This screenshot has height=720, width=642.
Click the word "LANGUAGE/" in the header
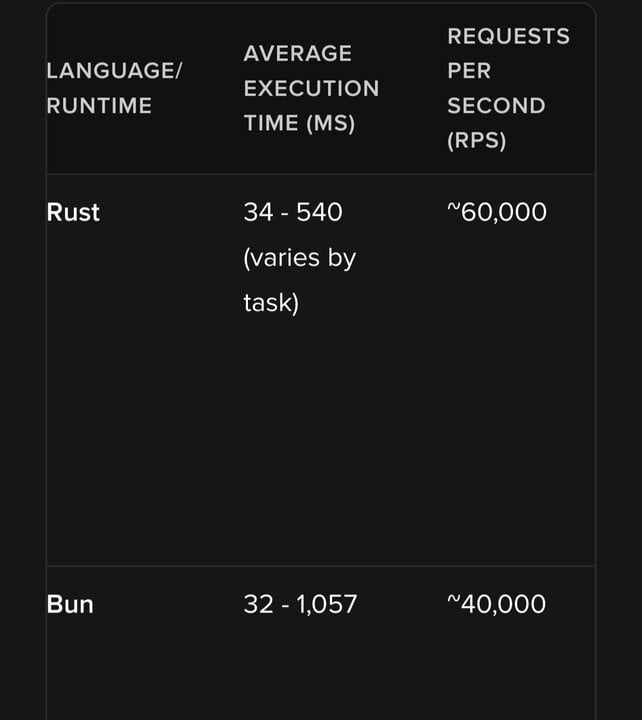pos(114,71)
